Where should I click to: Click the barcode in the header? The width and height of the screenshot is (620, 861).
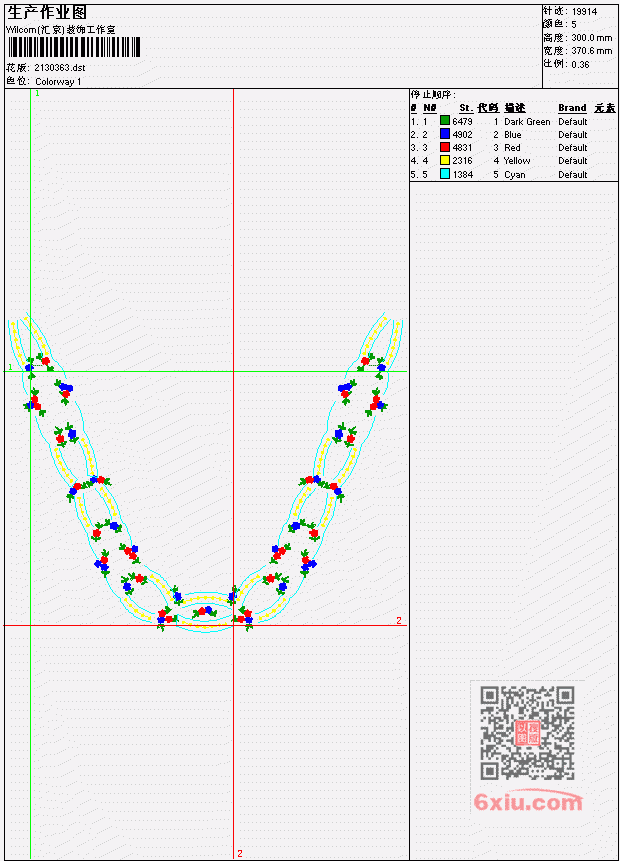coord(74,47)
